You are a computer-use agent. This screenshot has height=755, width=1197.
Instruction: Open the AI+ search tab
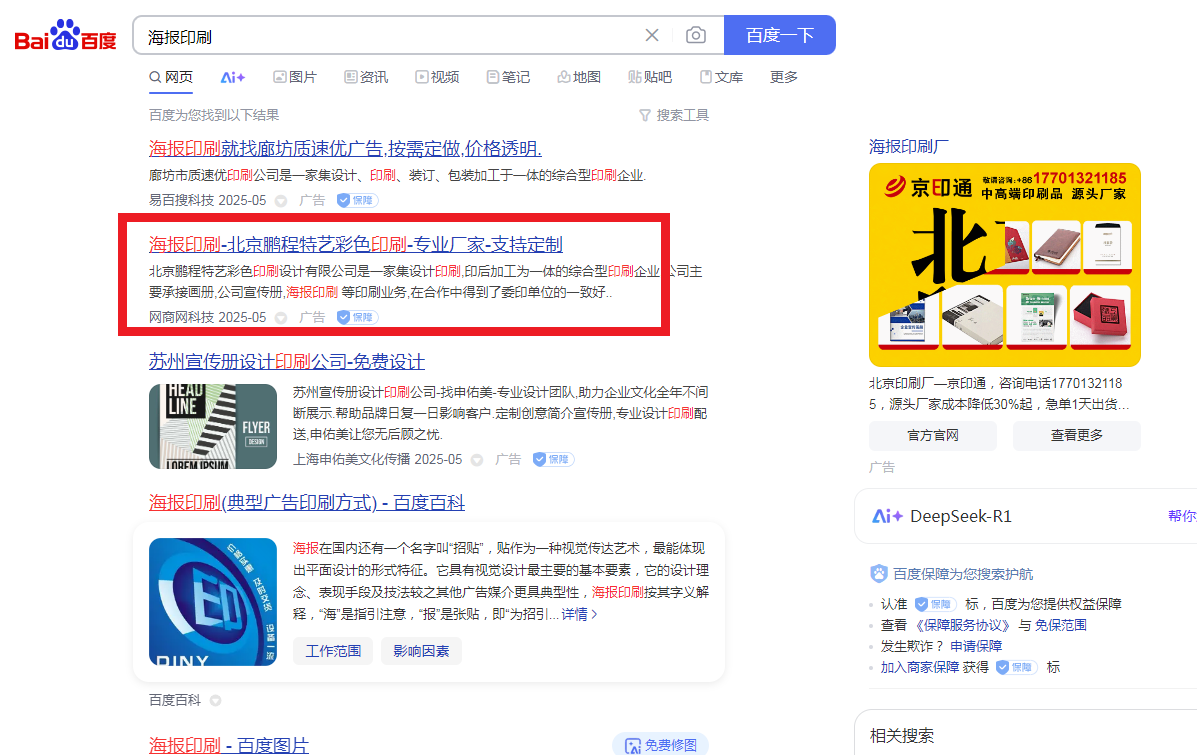(x=233, y=77)
